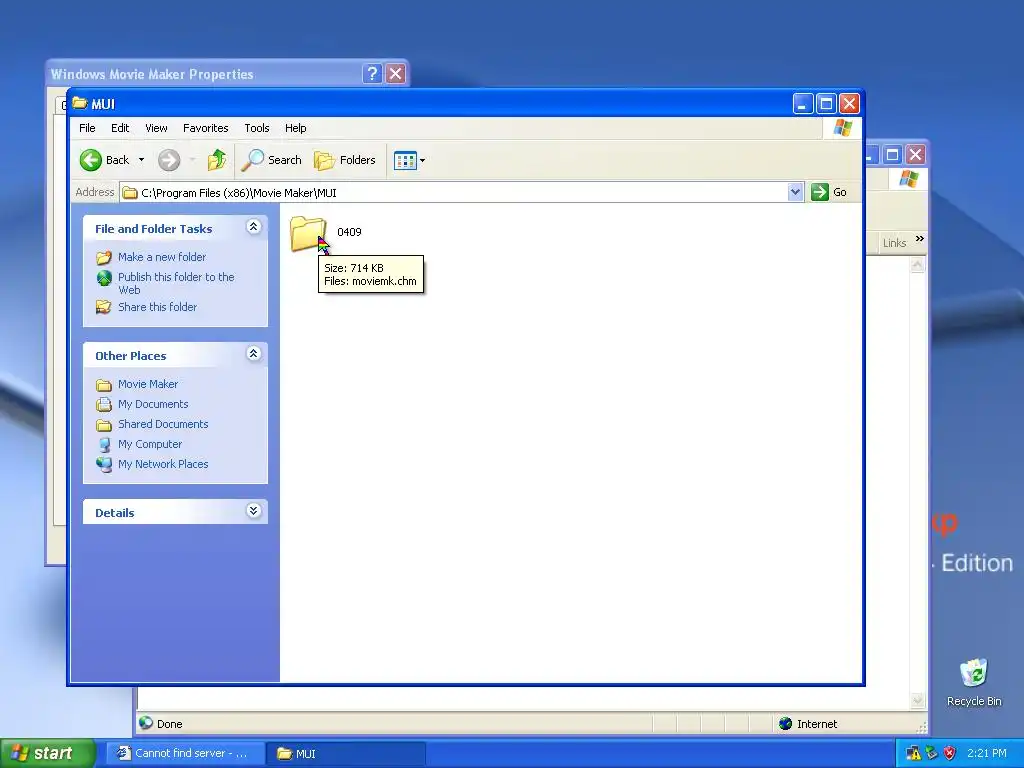
Task: Expand Links toolbar chevron in browser window
Action: tap(920, 239)
